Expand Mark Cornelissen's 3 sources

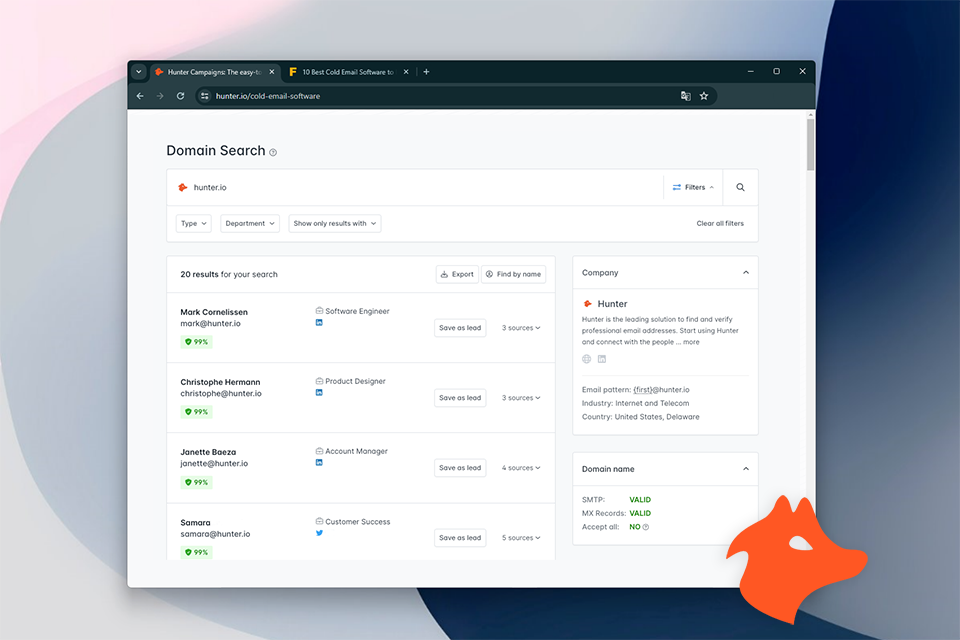[521, 328]
